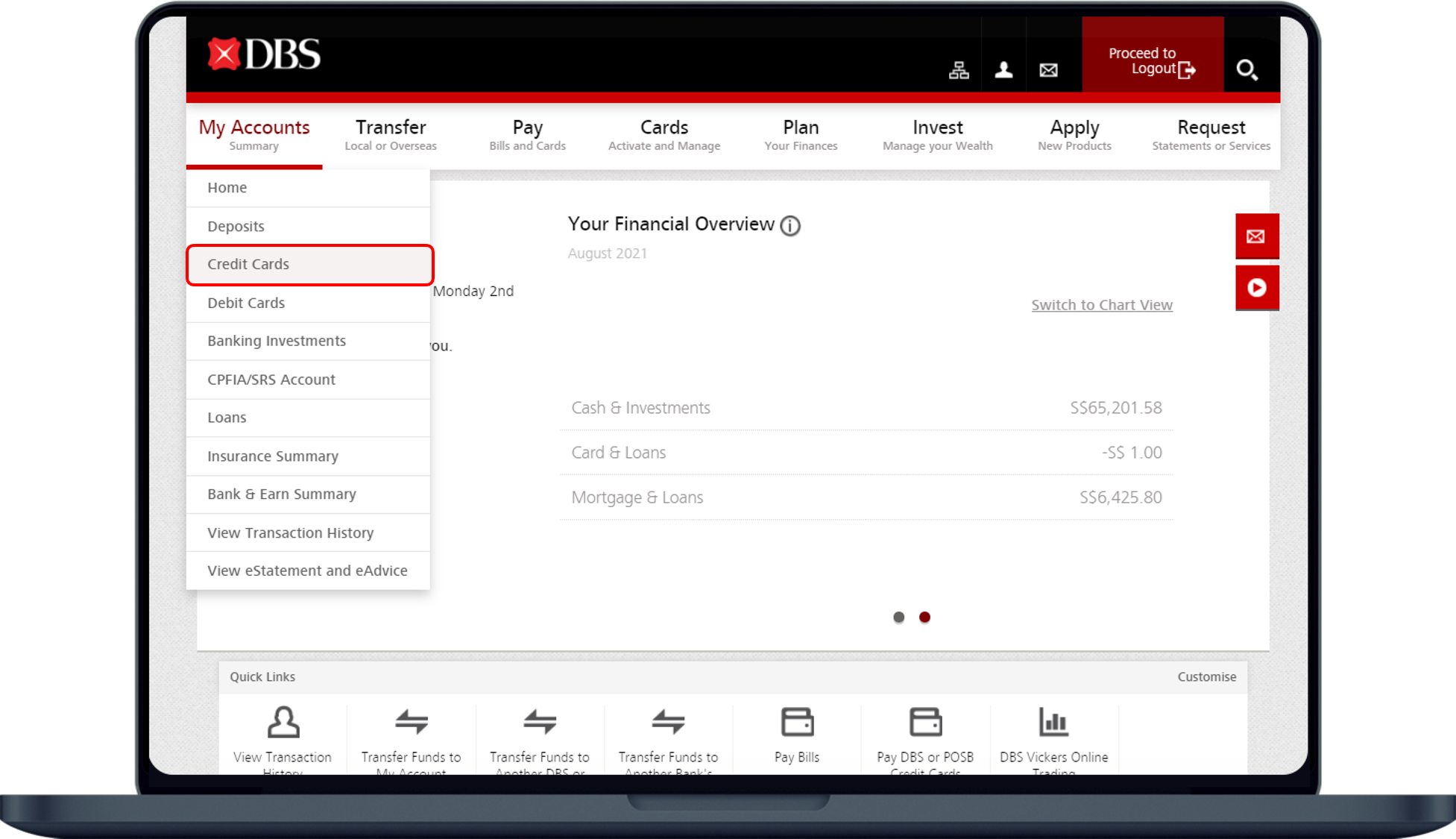The height and width of the screenshot is (839, 1456).
Task: Open the sitemap icon in header
Action: tap(959, 70)
